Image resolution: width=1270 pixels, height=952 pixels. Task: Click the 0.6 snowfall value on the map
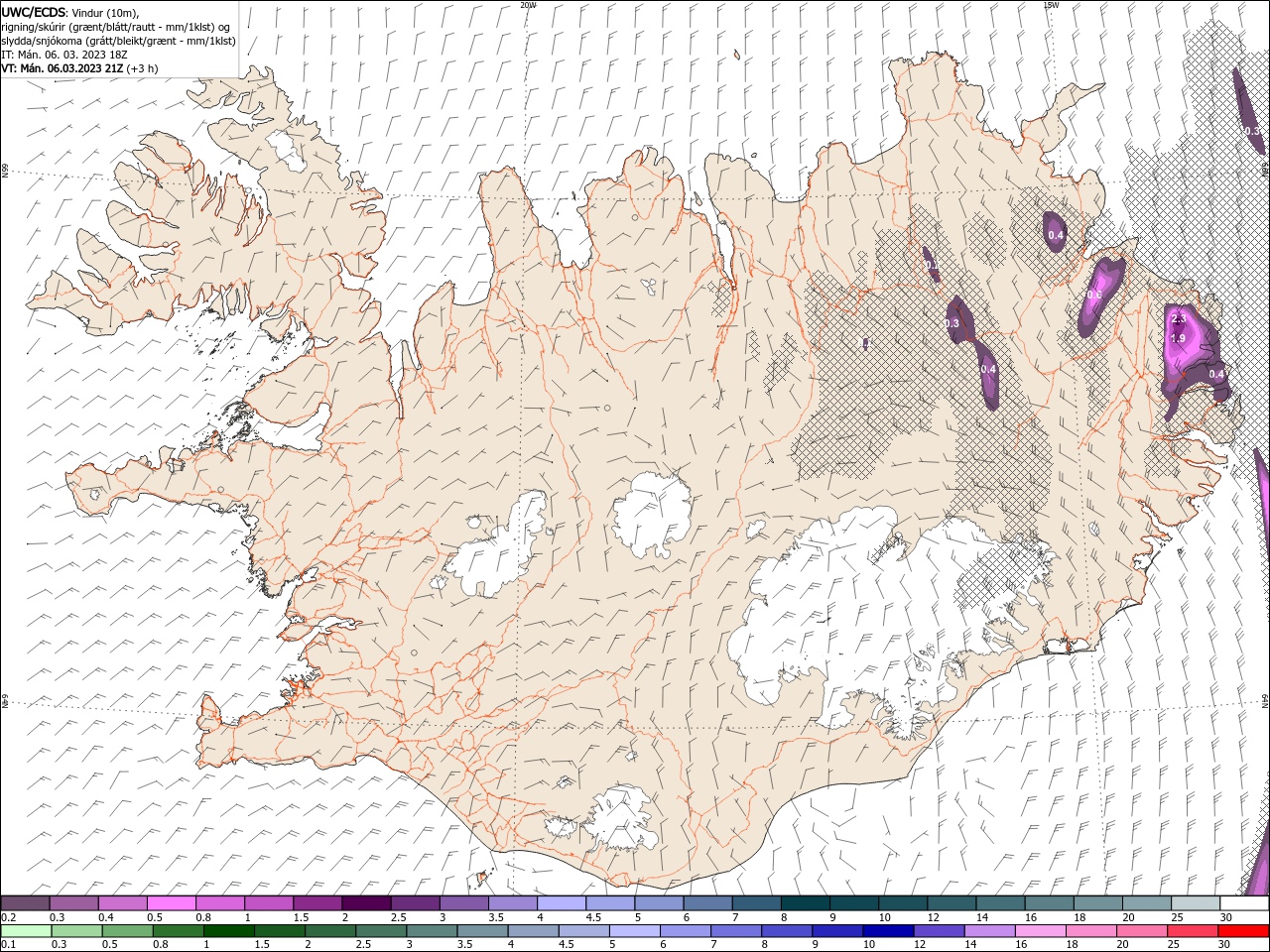(1094, 295)
